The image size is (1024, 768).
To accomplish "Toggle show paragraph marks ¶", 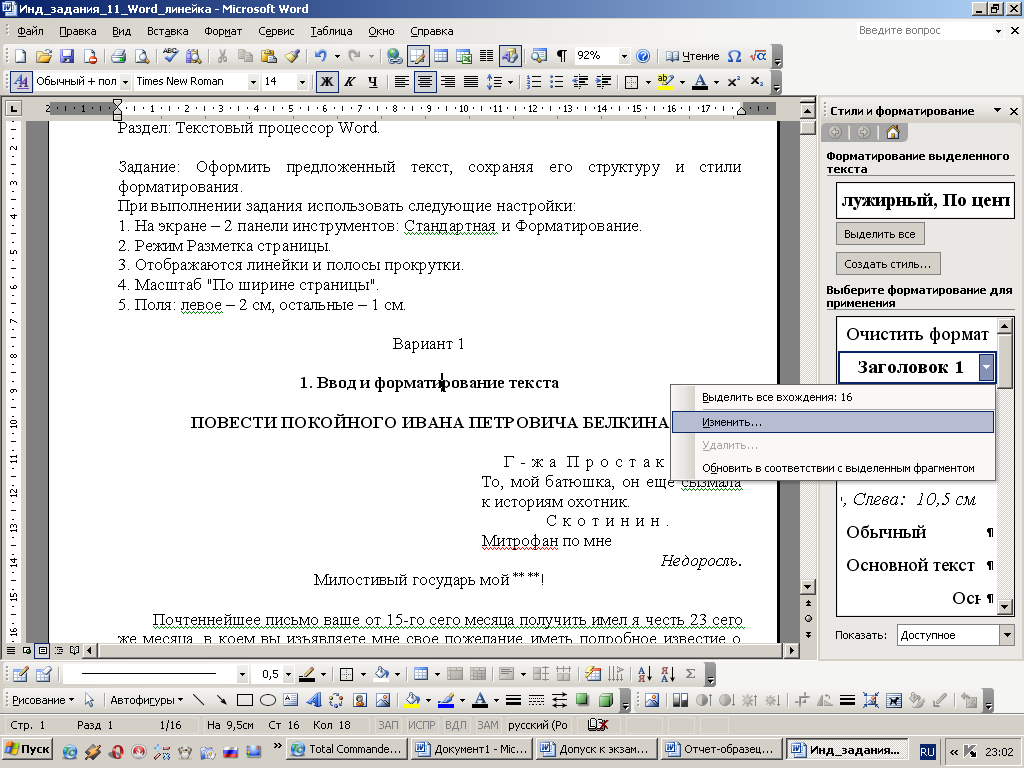I will pos(561,56).
